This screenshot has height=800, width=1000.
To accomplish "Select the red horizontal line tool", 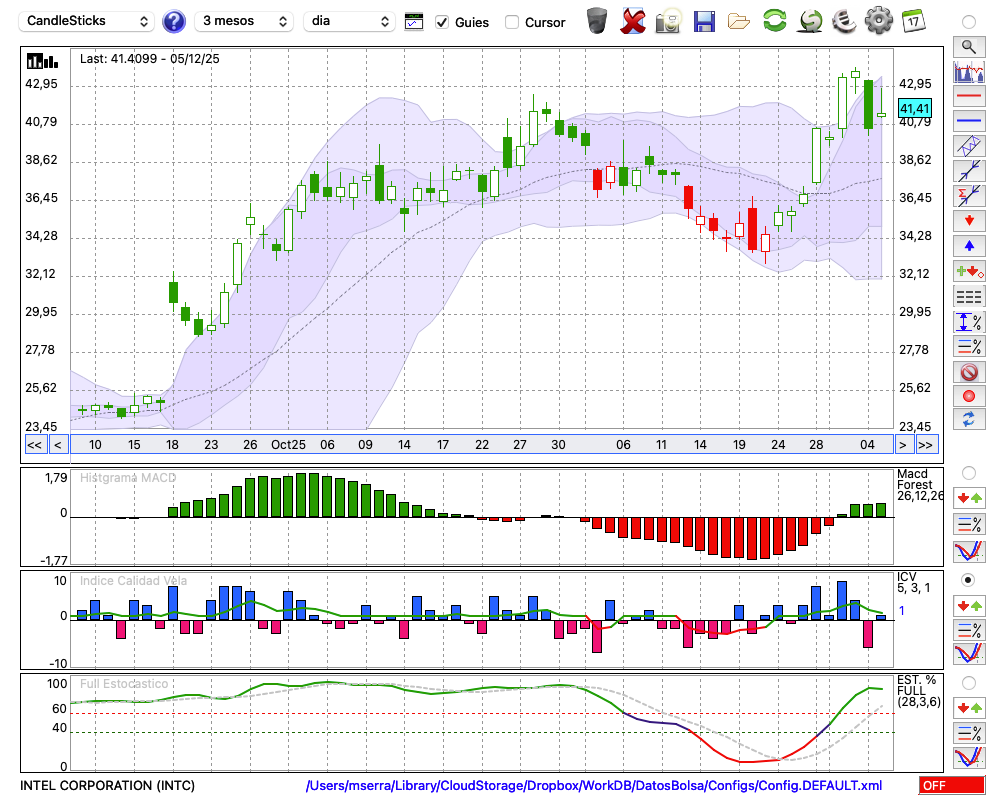I will point(968,97).
